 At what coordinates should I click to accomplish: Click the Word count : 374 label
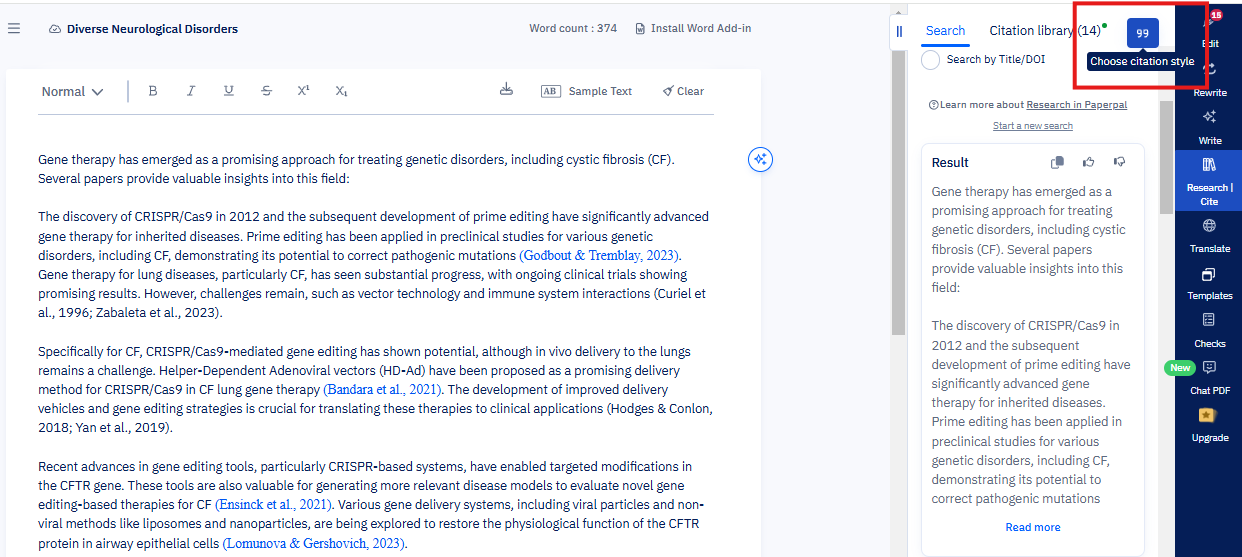click(x=573, y=28)
